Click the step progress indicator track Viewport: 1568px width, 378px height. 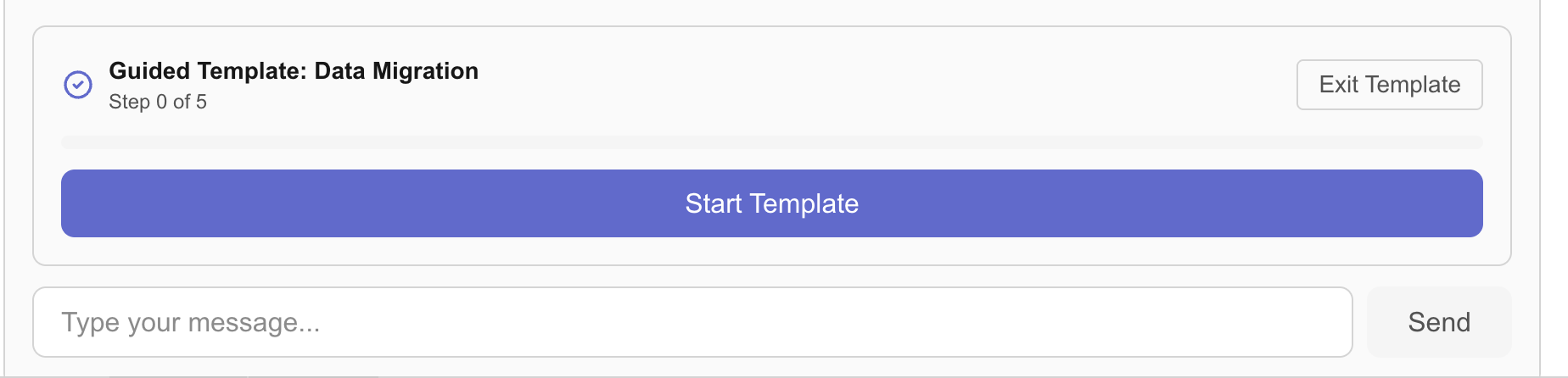coord(771,142)
